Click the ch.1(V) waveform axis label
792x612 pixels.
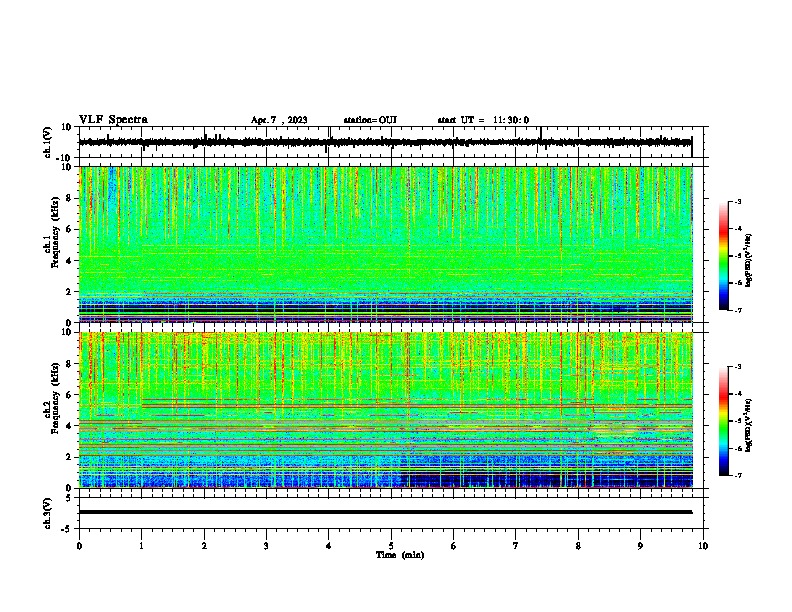pyautogui.click(x=47, y=142)
